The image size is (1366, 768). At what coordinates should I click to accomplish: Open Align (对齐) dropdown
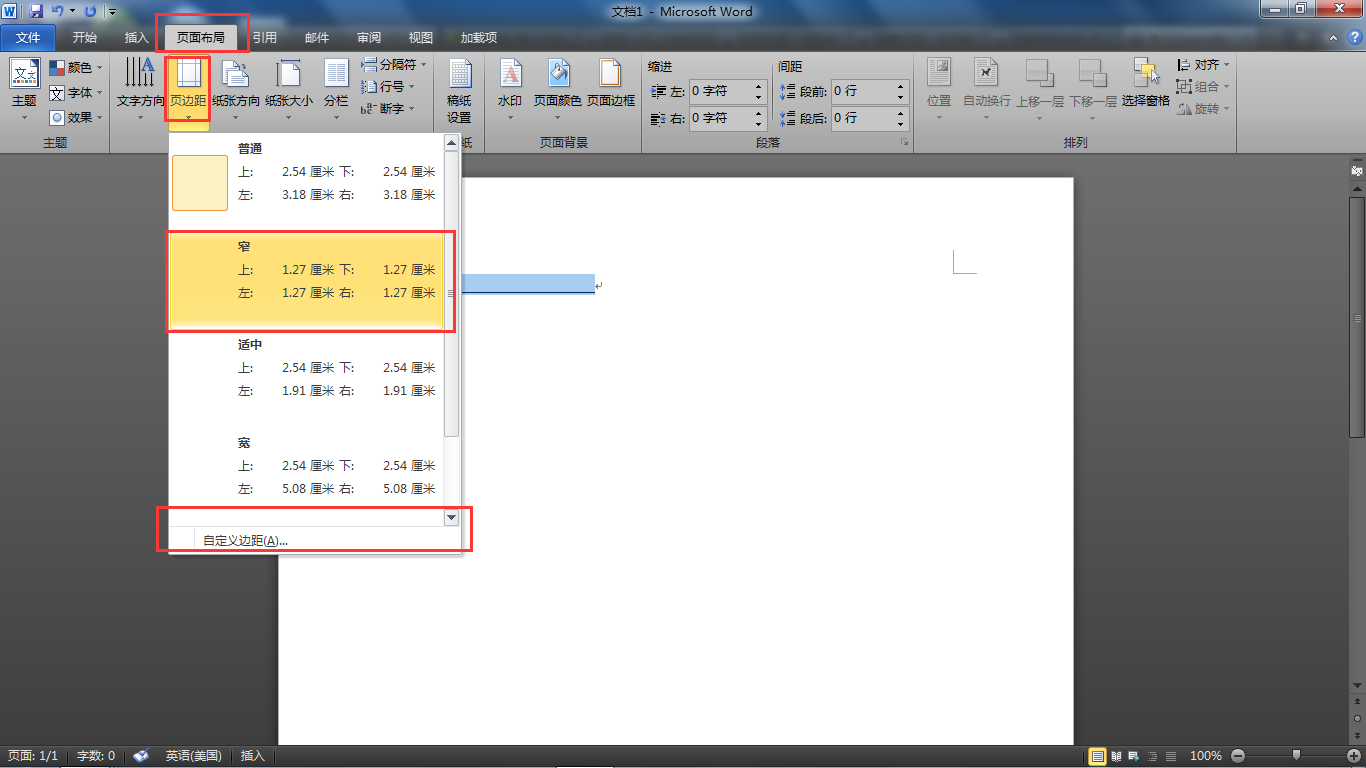click(x=1204, y=64)
